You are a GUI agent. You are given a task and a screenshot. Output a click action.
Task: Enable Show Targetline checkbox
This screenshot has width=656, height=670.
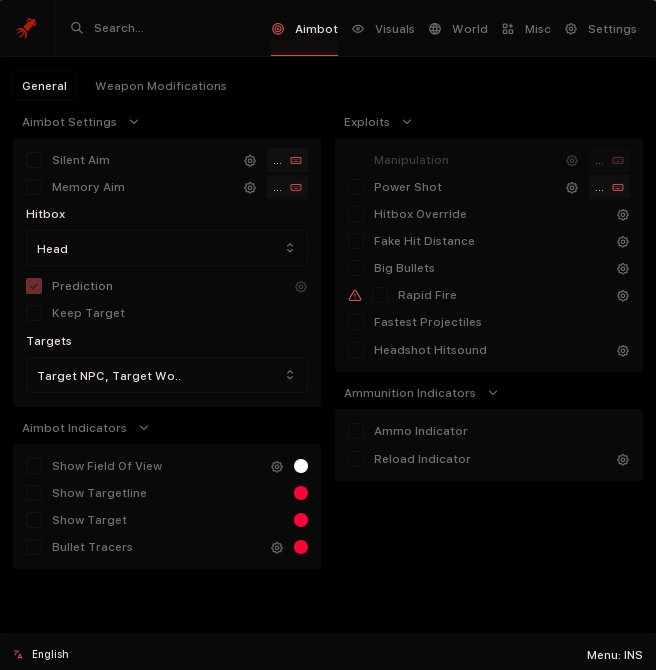34,493
